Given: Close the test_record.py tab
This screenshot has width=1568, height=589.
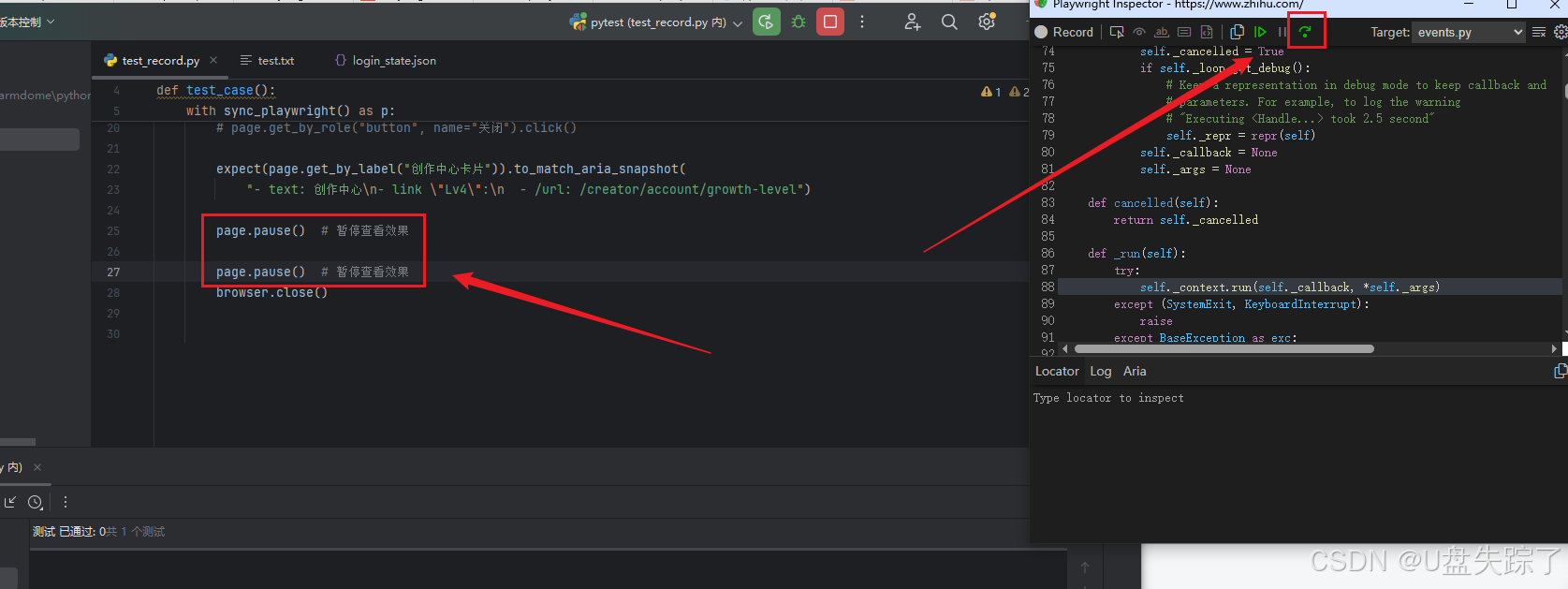Looking at the screenshot, I should click(x=213, y=60).
